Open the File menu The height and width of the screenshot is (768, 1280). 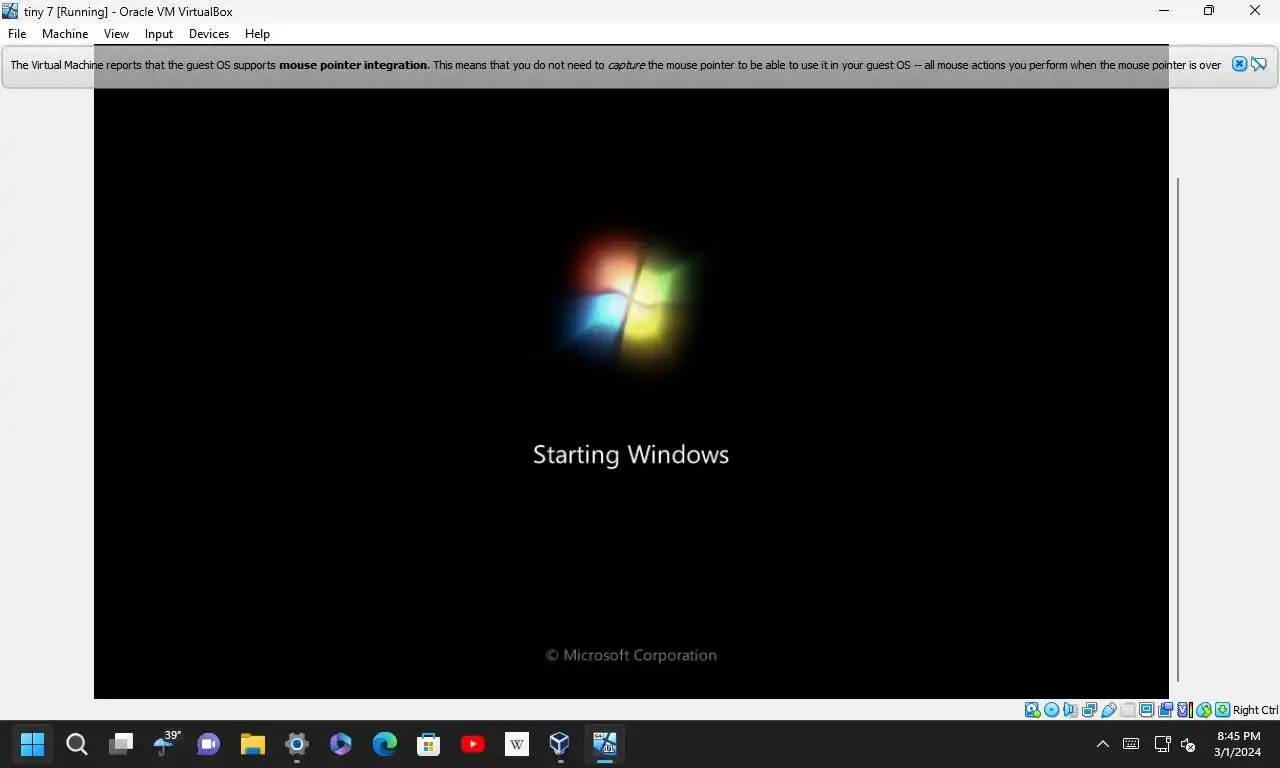coord(17,34)
